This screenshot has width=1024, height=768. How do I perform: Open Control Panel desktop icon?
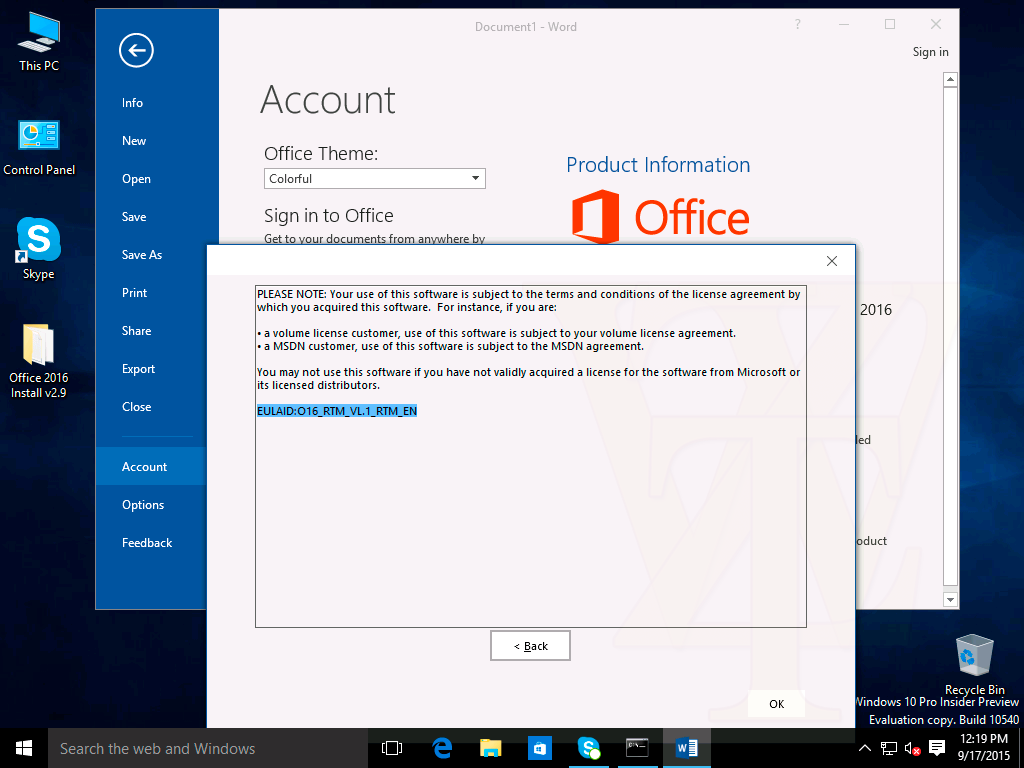coord(39,148)
